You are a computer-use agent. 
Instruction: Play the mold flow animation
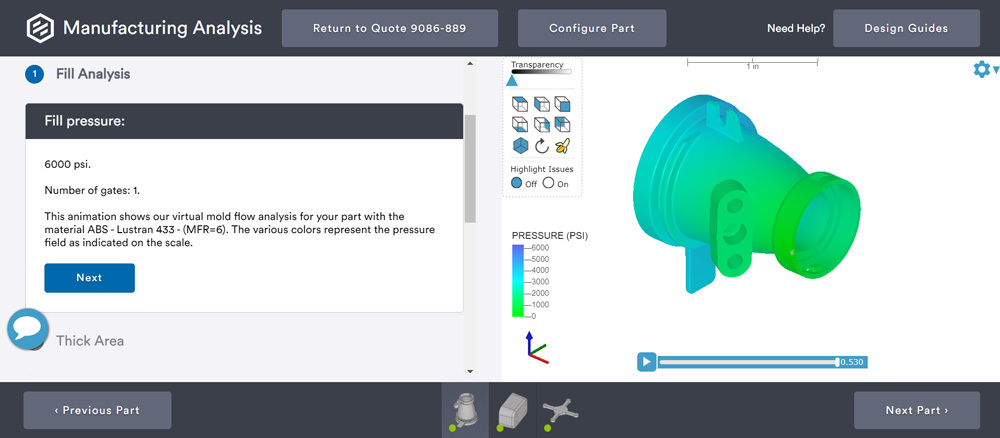[x=646, y=362]
